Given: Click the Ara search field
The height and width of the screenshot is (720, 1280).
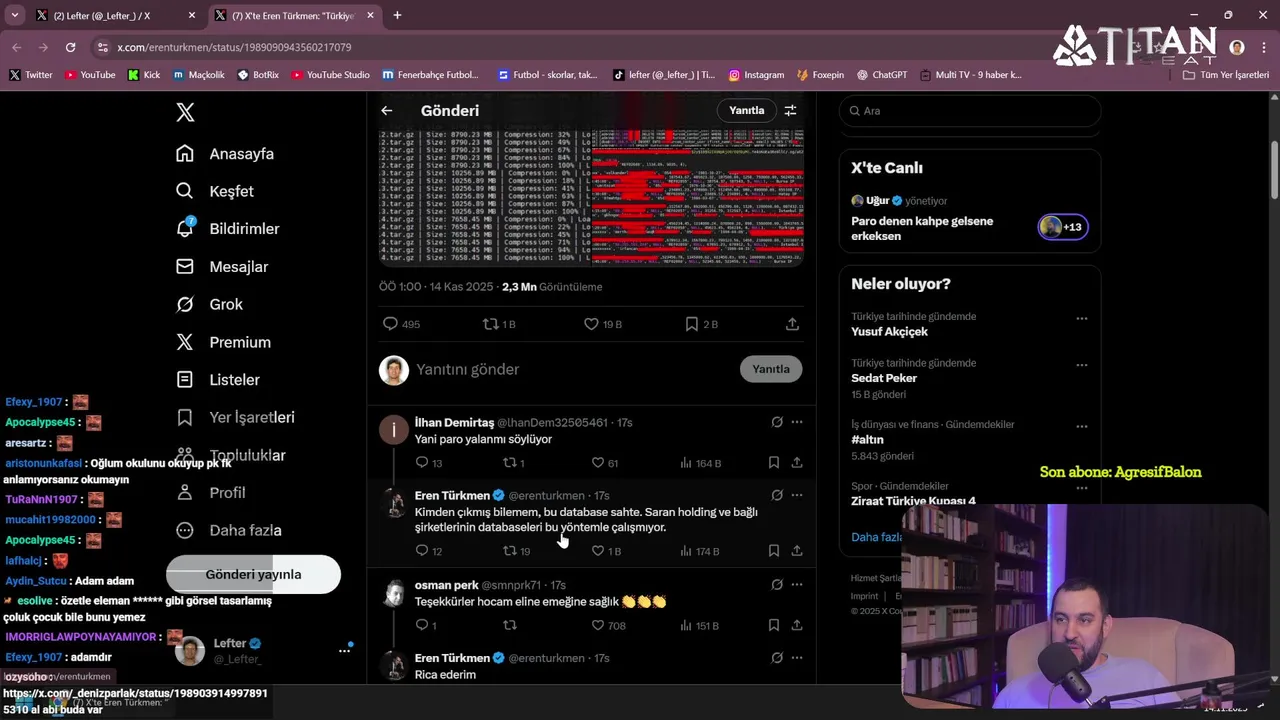Looking at the screenshot, I should pyautogui.click(x=970, y=111).
